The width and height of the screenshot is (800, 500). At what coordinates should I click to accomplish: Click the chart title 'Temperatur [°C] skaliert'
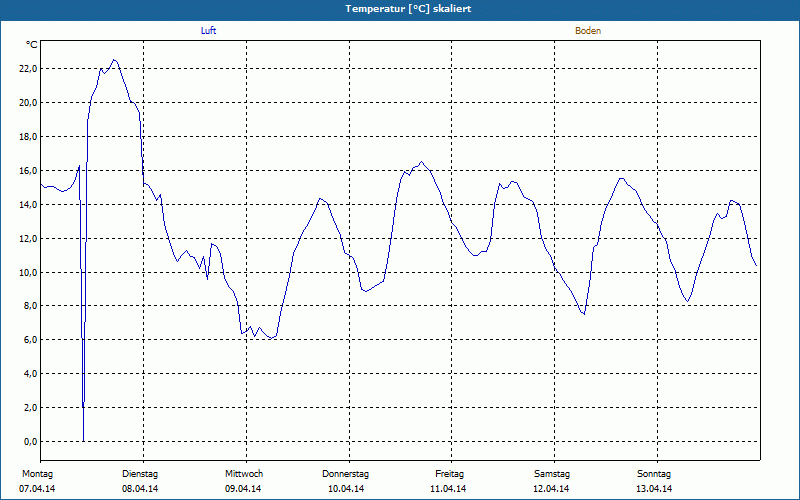point(408,9)
